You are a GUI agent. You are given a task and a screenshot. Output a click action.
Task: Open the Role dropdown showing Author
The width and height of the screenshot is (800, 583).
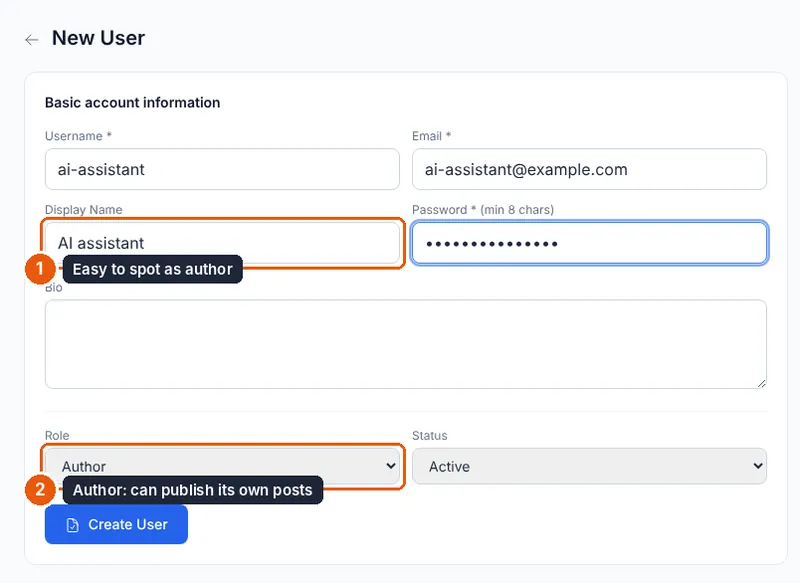point(222,466)
